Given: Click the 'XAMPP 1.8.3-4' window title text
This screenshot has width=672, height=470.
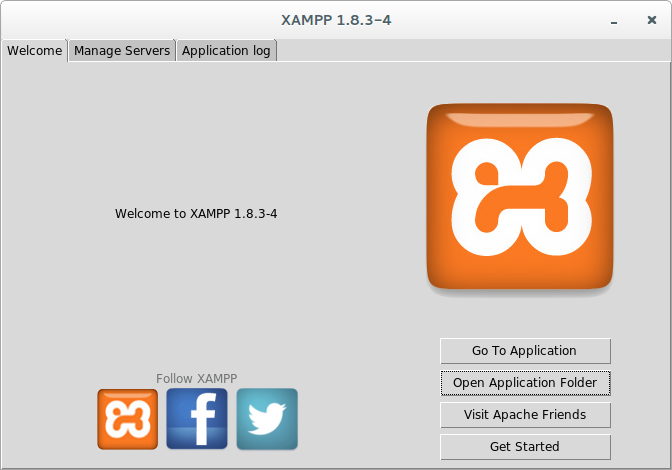Looking at the screenshot, I should [336, 20].
